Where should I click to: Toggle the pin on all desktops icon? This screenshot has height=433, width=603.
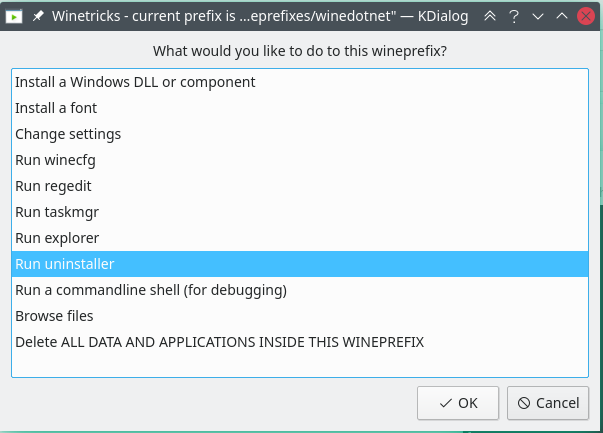39,17
